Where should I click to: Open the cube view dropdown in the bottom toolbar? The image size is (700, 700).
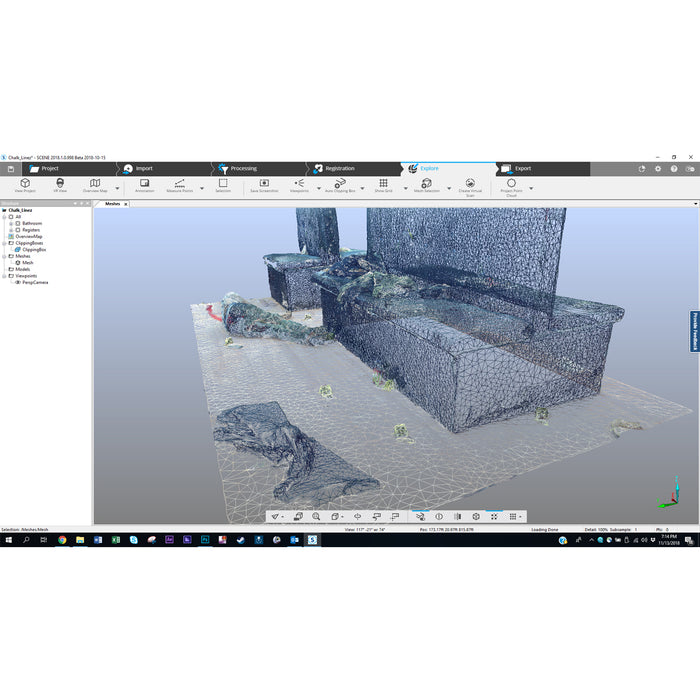coord(342,517)
